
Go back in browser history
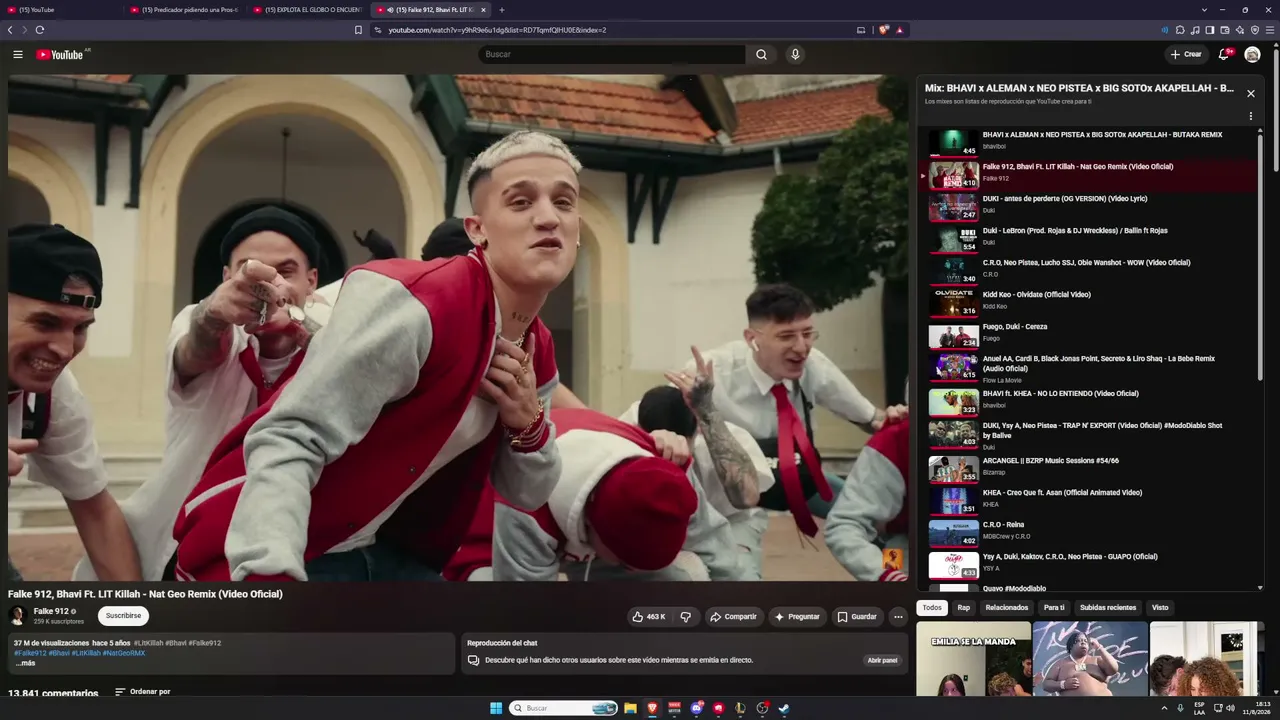pyautogui.click(x=10, y=30)
